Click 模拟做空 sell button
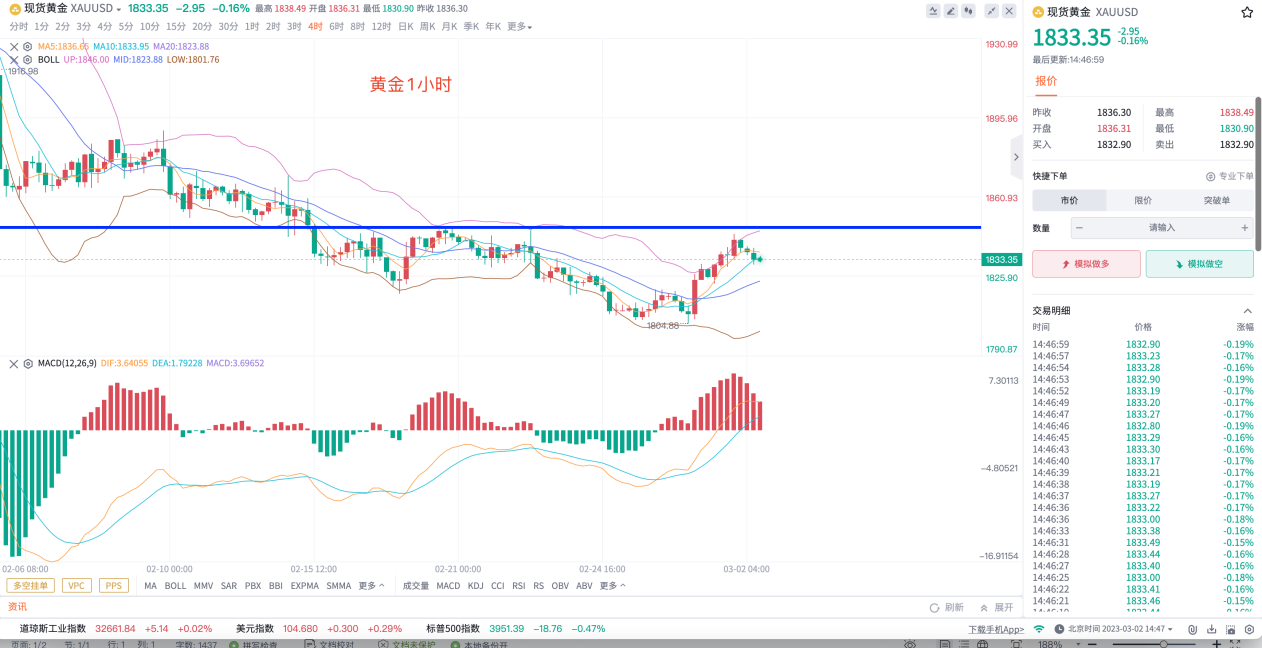This screenshot has height=648, width=1262. [1199, 264]
